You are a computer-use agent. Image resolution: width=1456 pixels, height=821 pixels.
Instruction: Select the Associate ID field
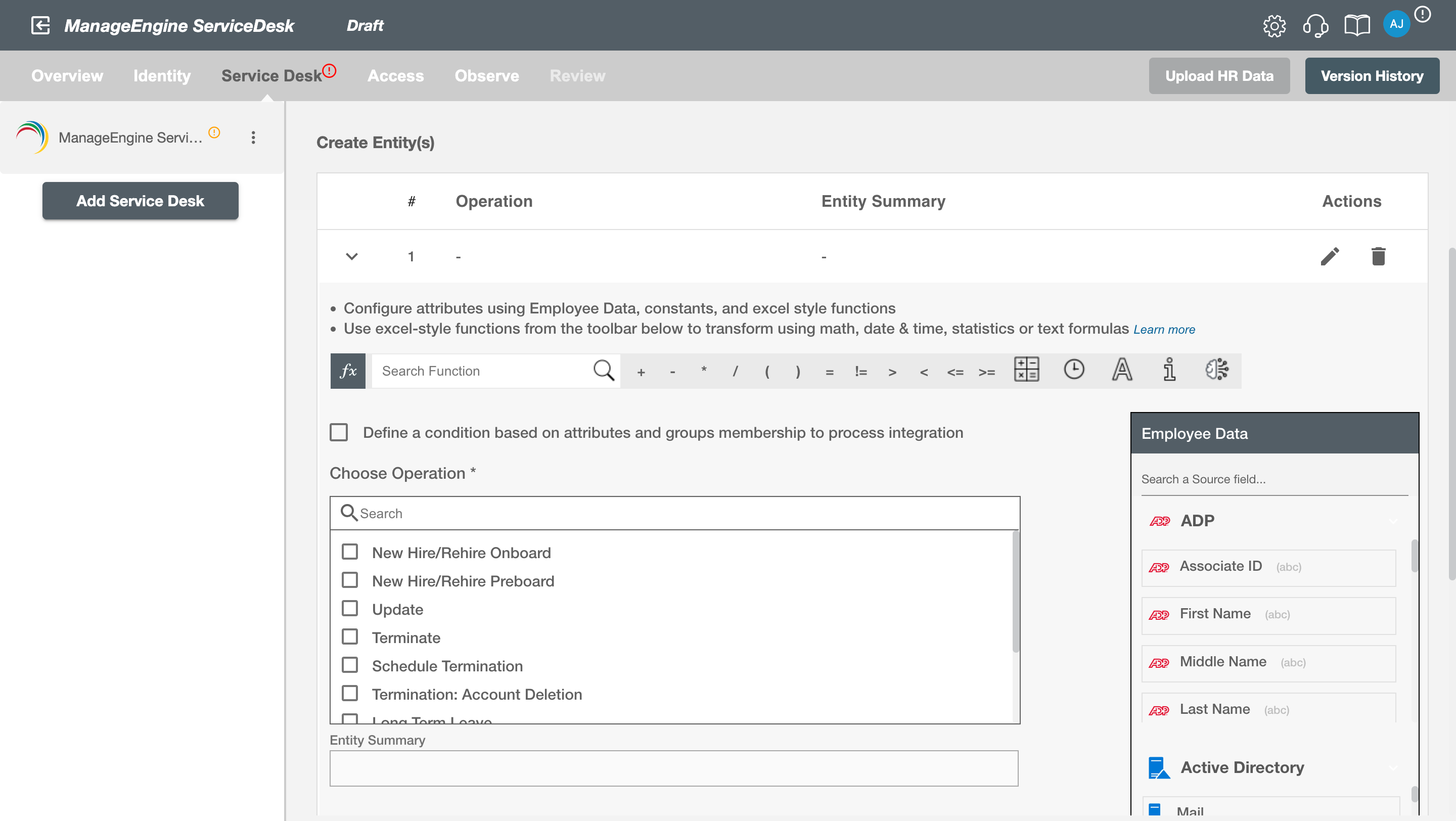1268,567
